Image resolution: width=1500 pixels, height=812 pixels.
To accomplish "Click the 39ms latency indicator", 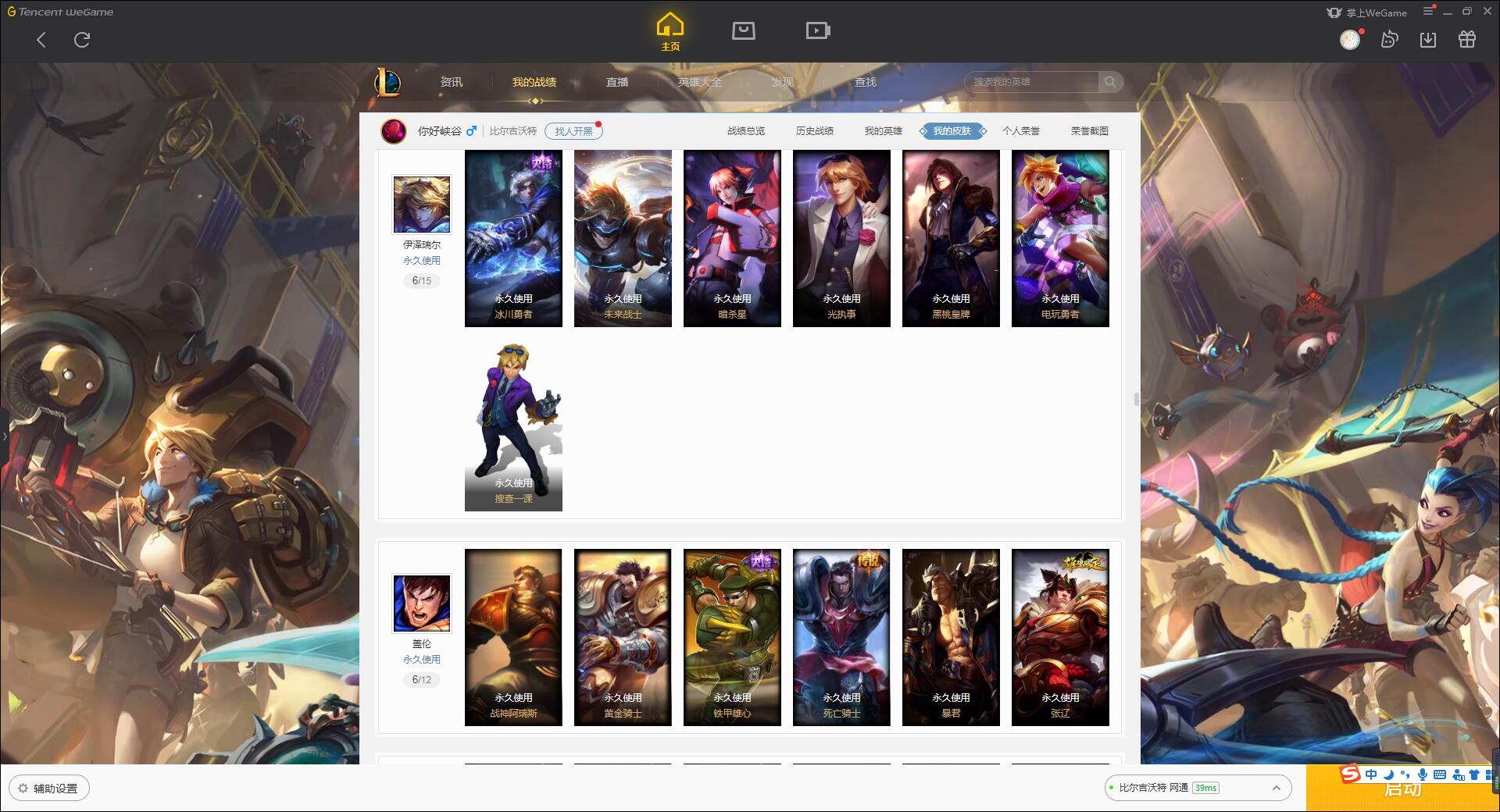I will (1205, 788).
